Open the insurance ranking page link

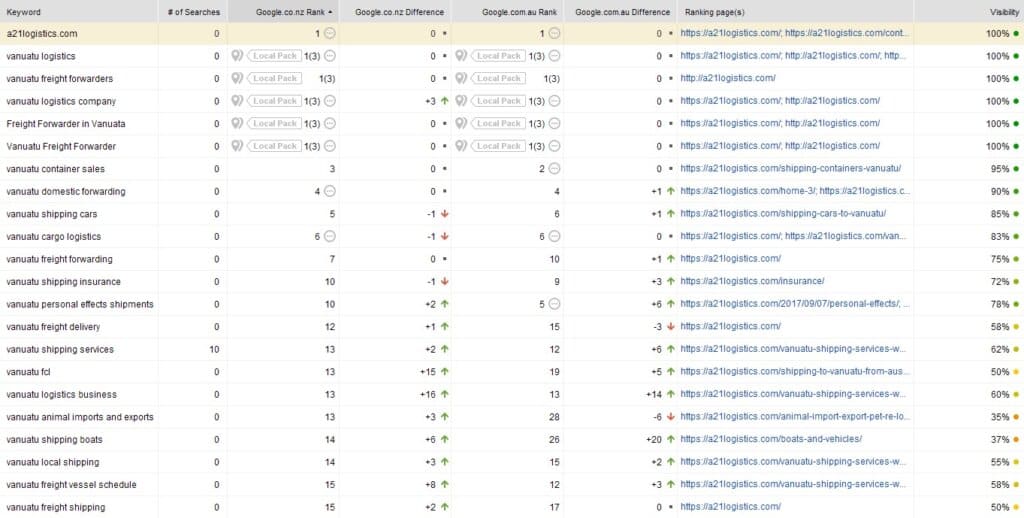click(752, 282)
